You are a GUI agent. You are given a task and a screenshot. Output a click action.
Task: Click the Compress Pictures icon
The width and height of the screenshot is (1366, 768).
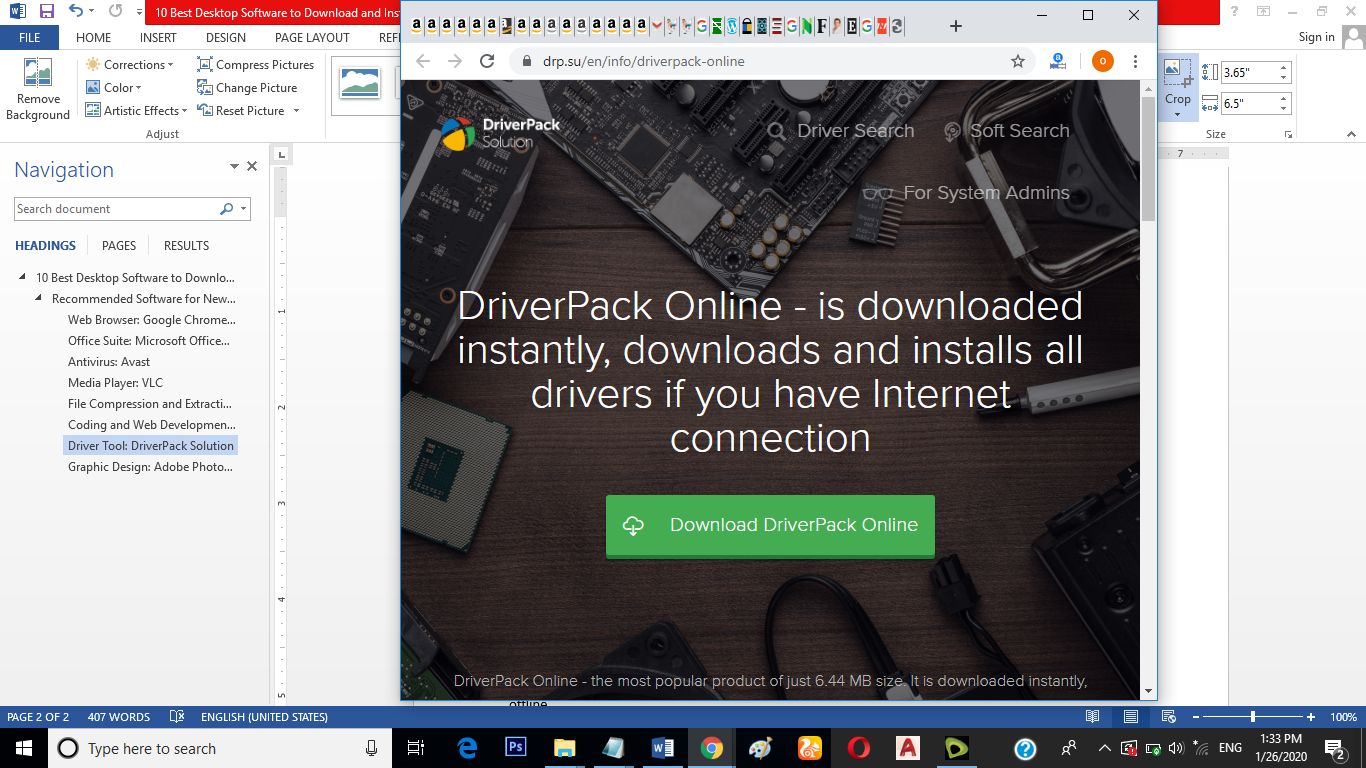205,65
